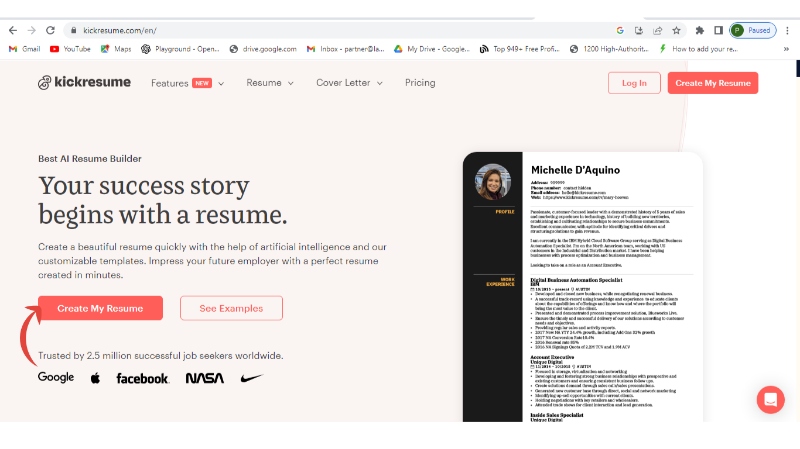
Task: Bookmark this page with the star icon
Action: coord(677,31)
